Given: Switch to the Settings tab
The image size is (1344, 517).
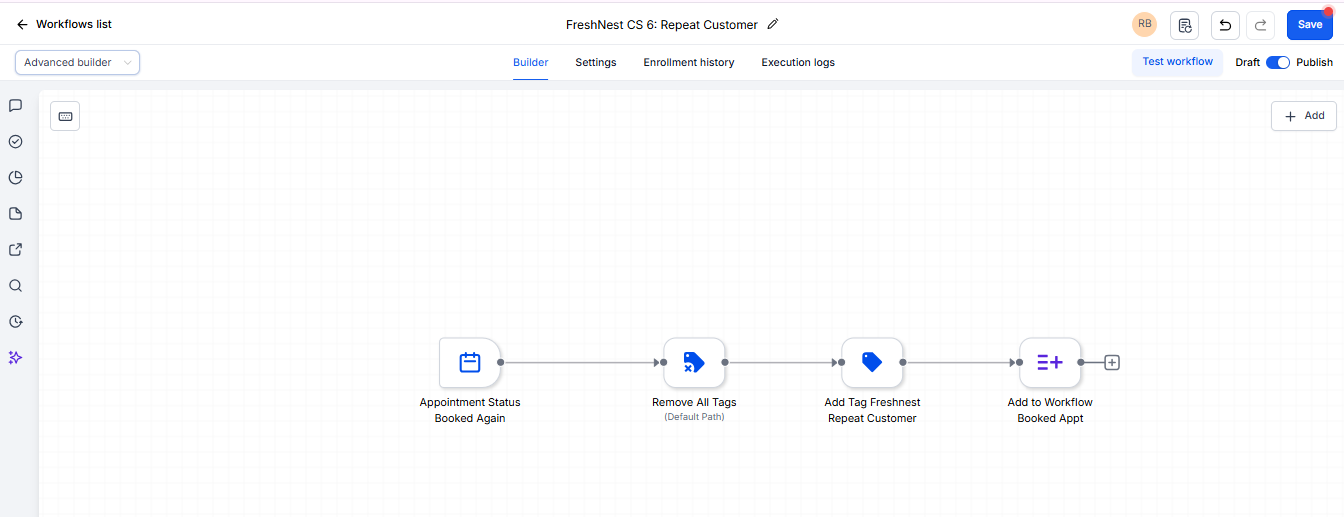Looking at the screenshot, I should 595,62.
